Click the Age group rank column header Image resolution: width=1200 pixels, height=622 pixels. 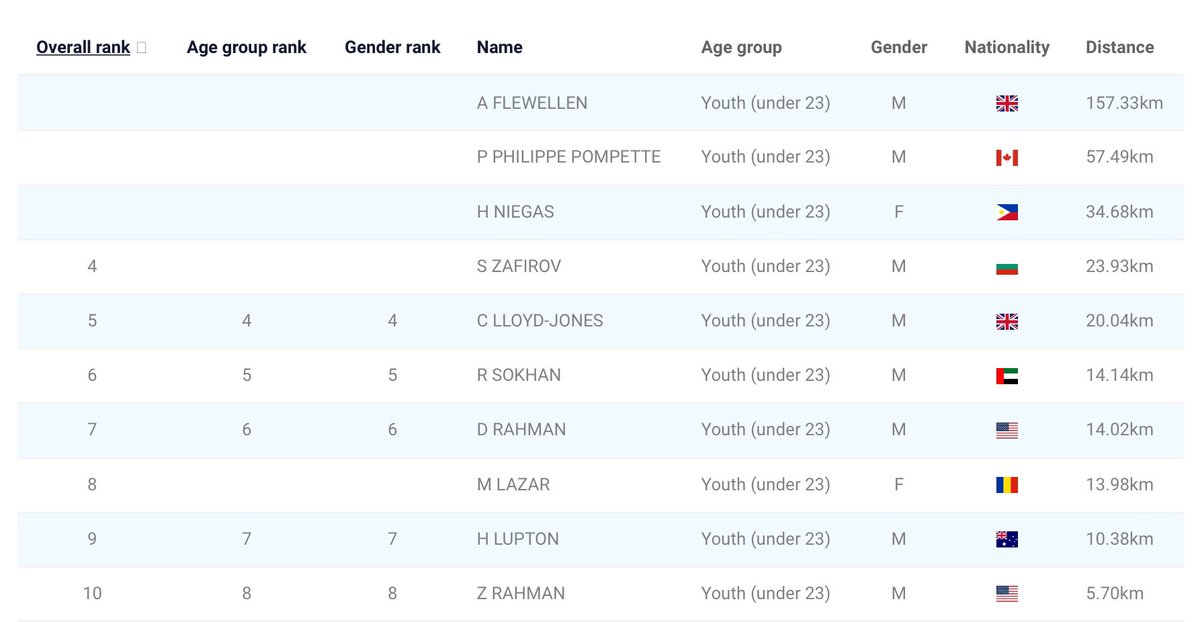pyautogui.click(x=246, y=47)
